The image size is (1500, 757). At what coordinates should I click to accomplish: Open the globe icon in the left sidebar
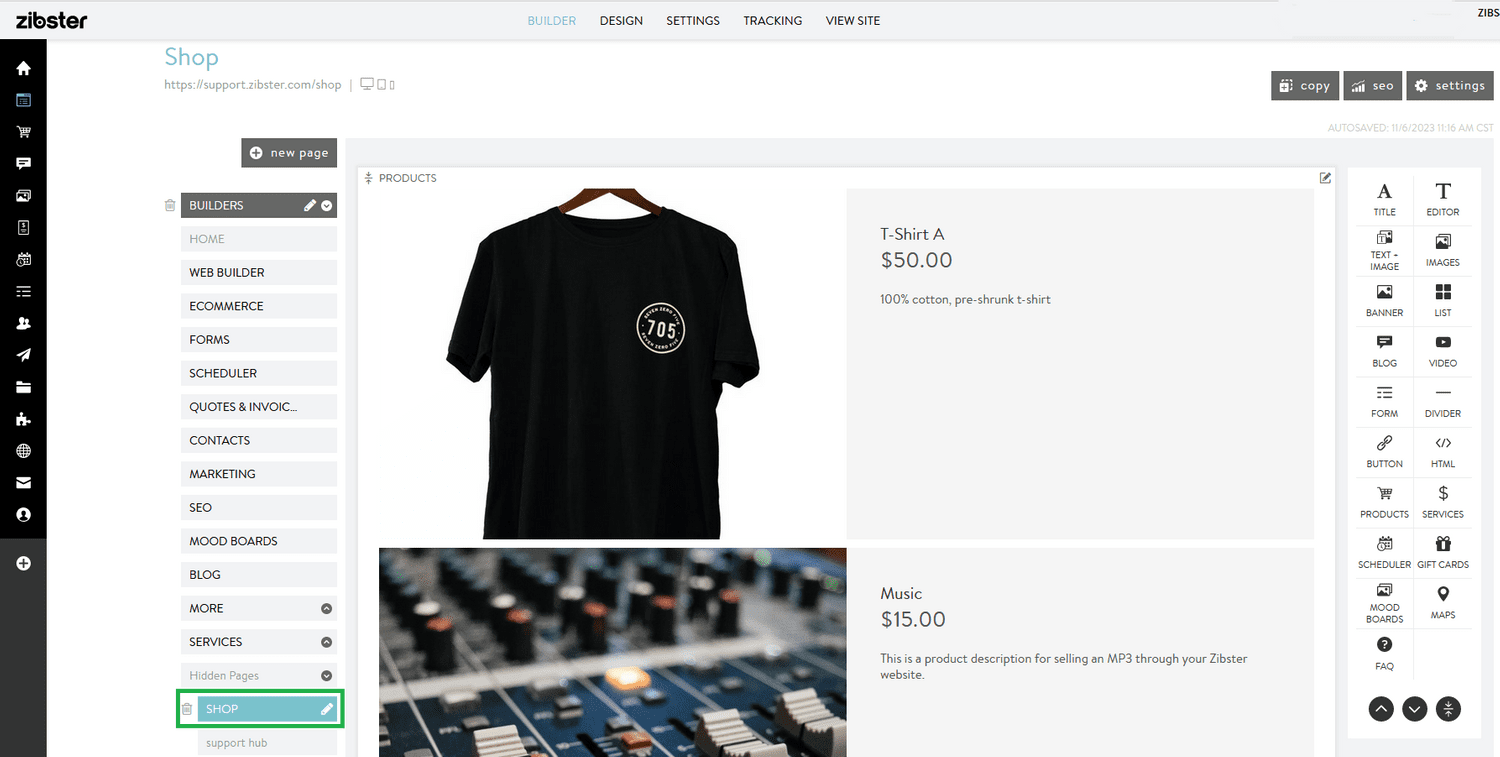coord(23,451)
